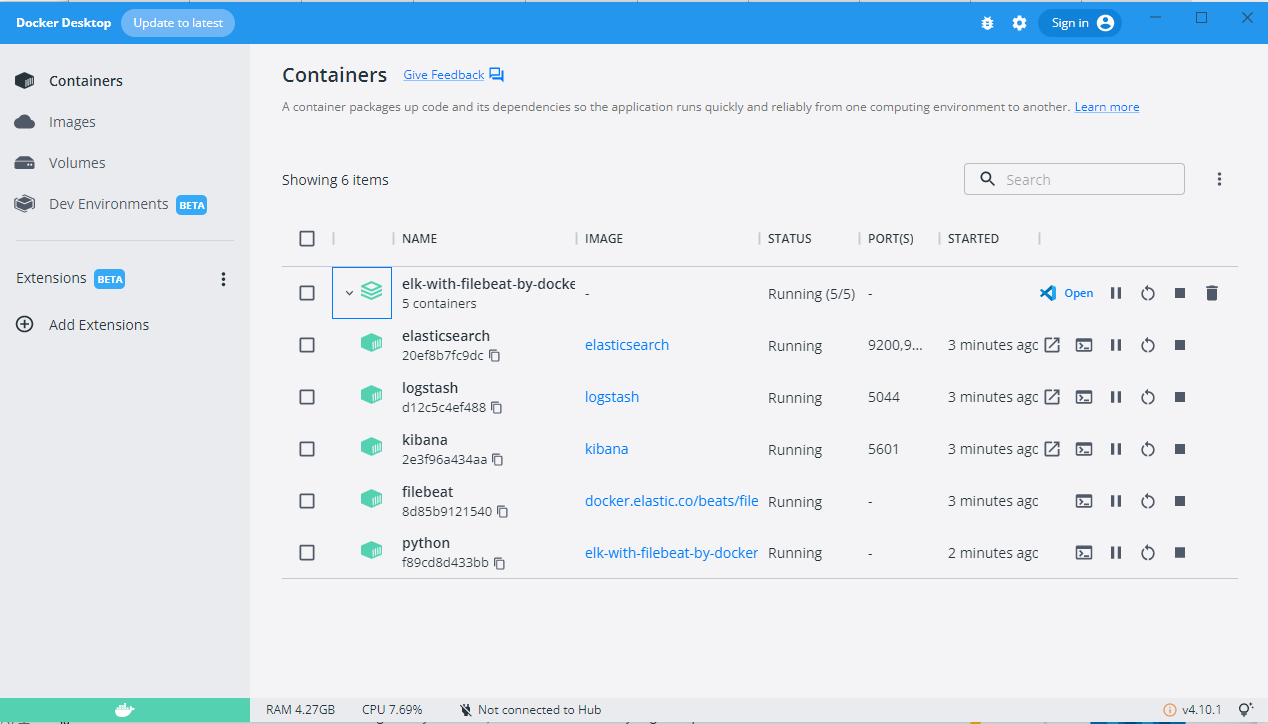This screenshot has width=1268, height=724.
Task: Copy kibana container ID 2e3f96a434aa
Action: (x=498, y=460)
